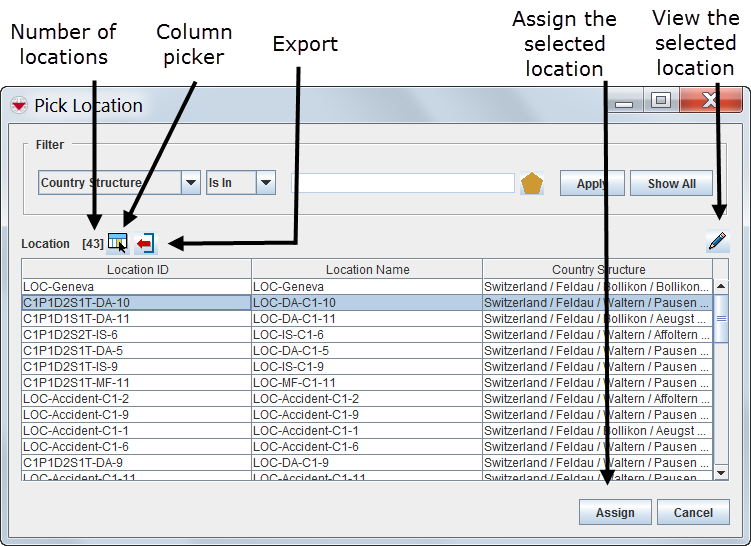Click the gold pentagon icon beside filter field
This screenshot has height=546, width=751.
tap(532, 184)
